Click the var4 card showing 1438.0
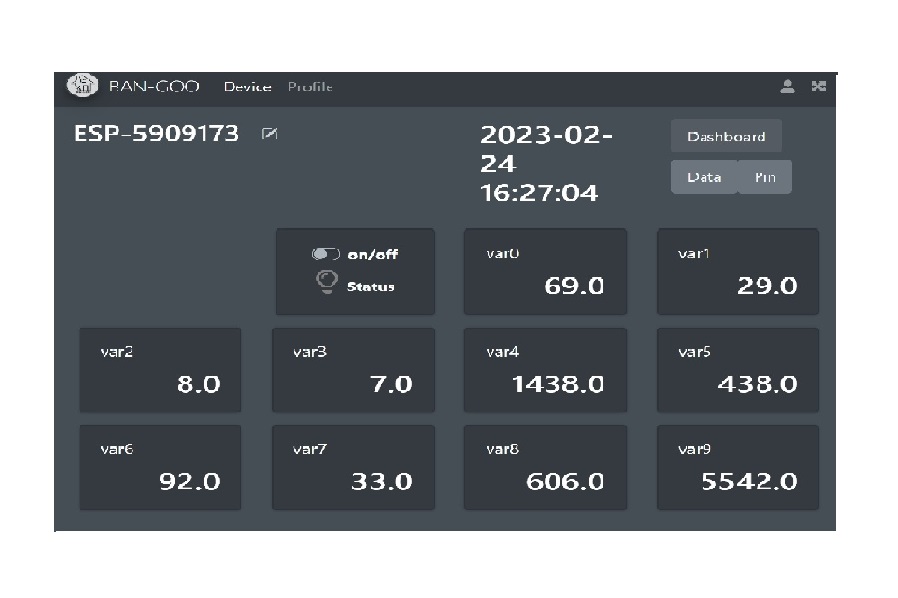 pos(545,369)
